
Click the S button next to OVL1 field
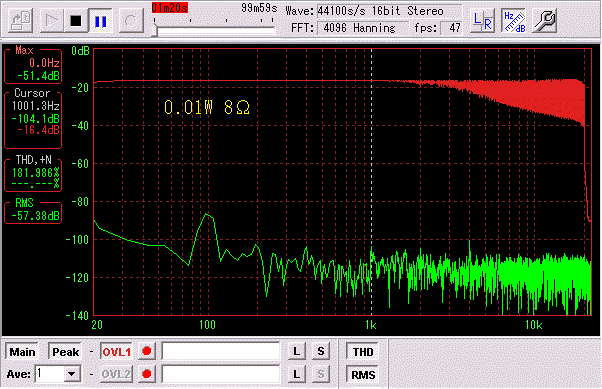321,351
